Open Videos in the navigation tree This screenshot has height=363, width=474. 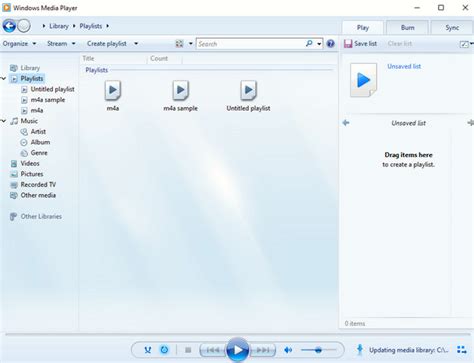(x=30, y=164)
